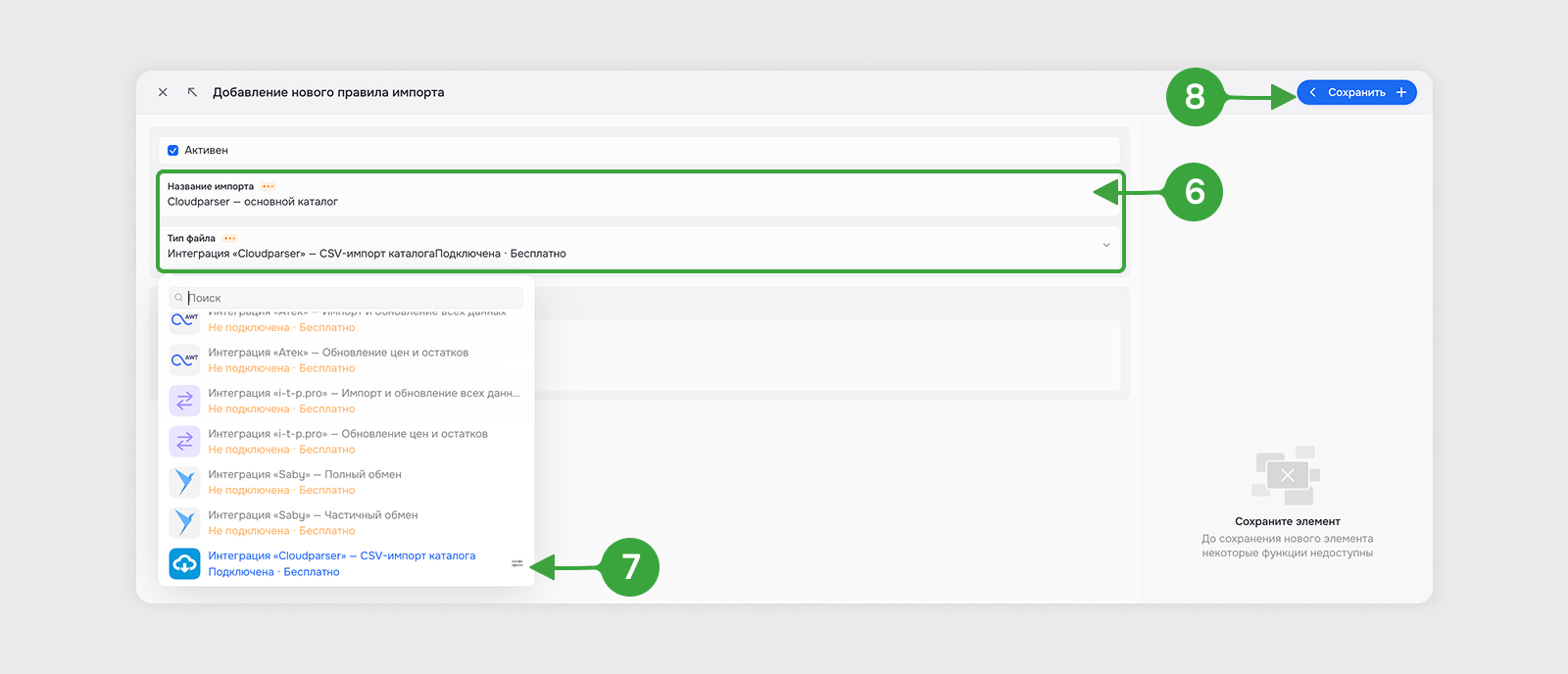Click «Подключена · Бесплатно» status text
The height and width of the screenshot is (674, 1568).
pos(273,572)
